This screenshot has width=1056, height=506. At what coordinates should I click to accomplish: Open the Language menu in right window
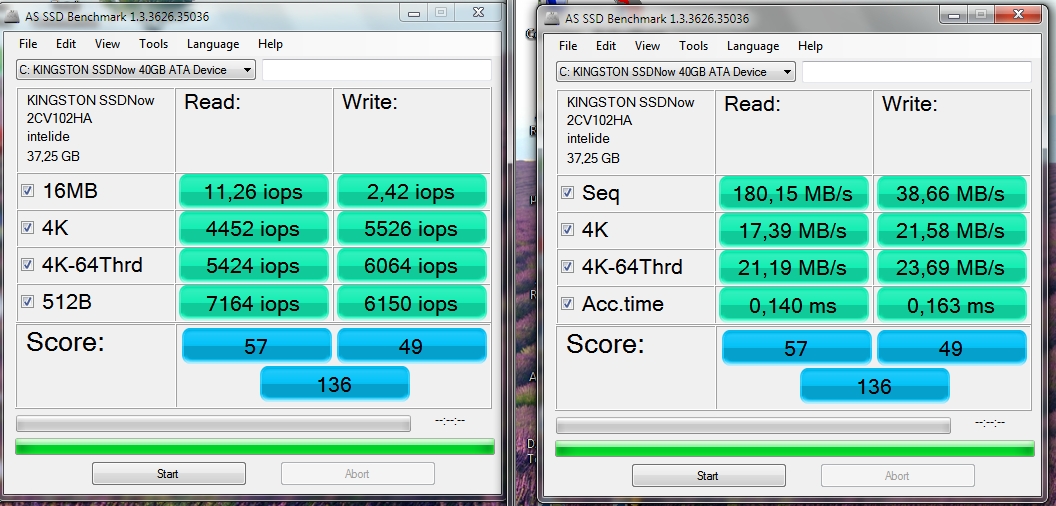(753, 46)
